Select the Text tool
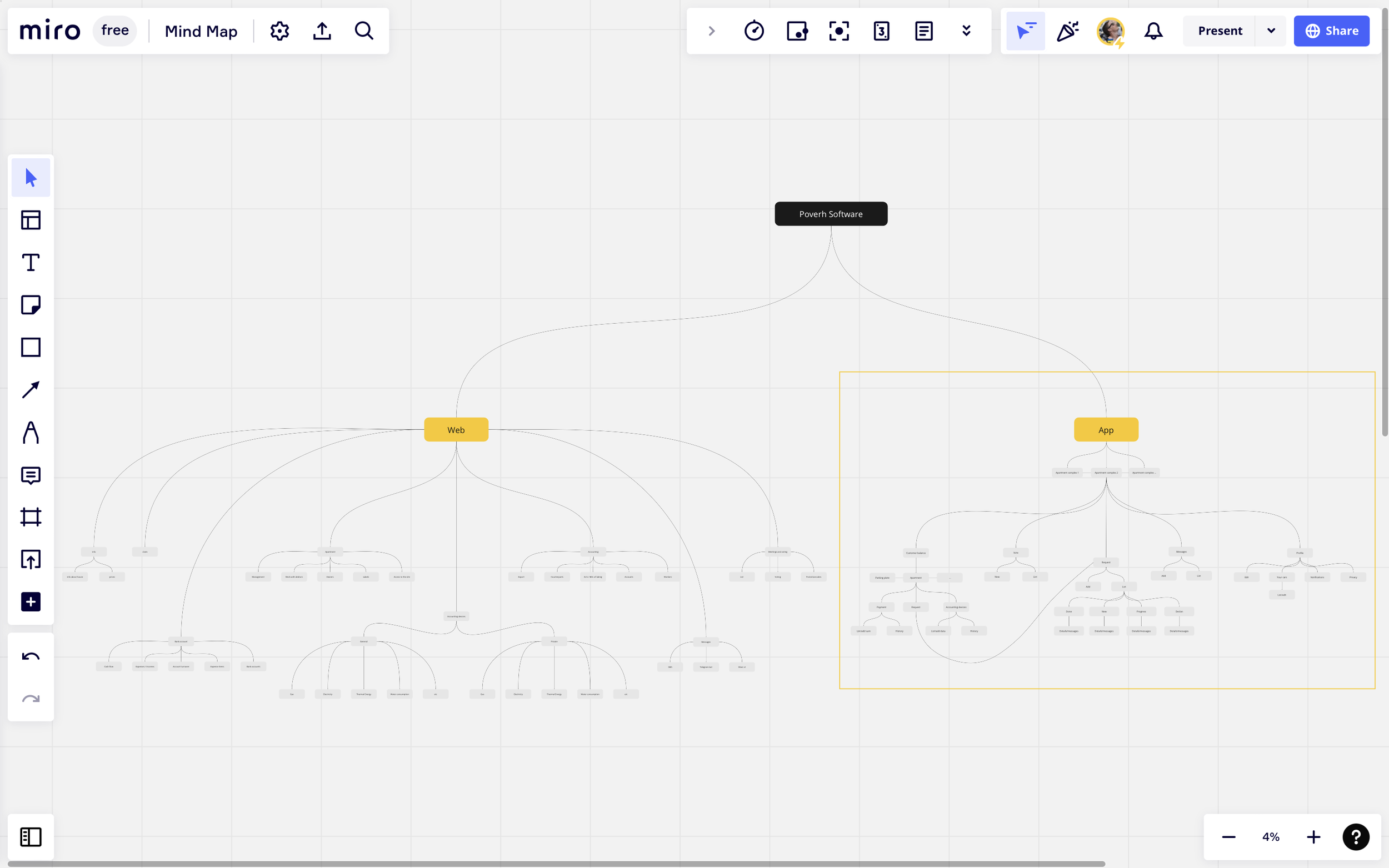The width and height of the screenshot is (1389, 868). click(x=31, y=262)
